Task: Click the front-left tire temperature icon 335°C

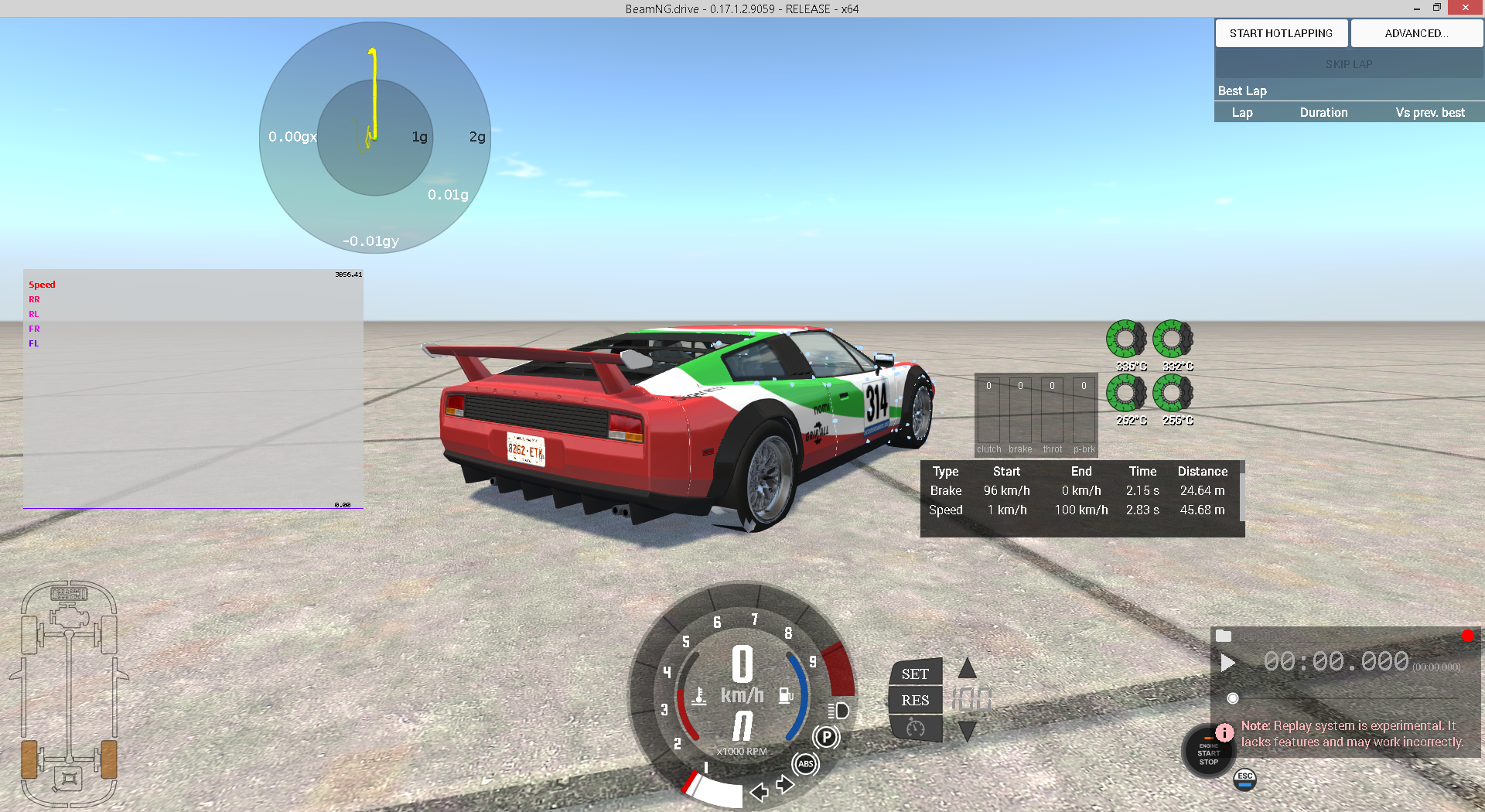Action: tap(1126, 338)
